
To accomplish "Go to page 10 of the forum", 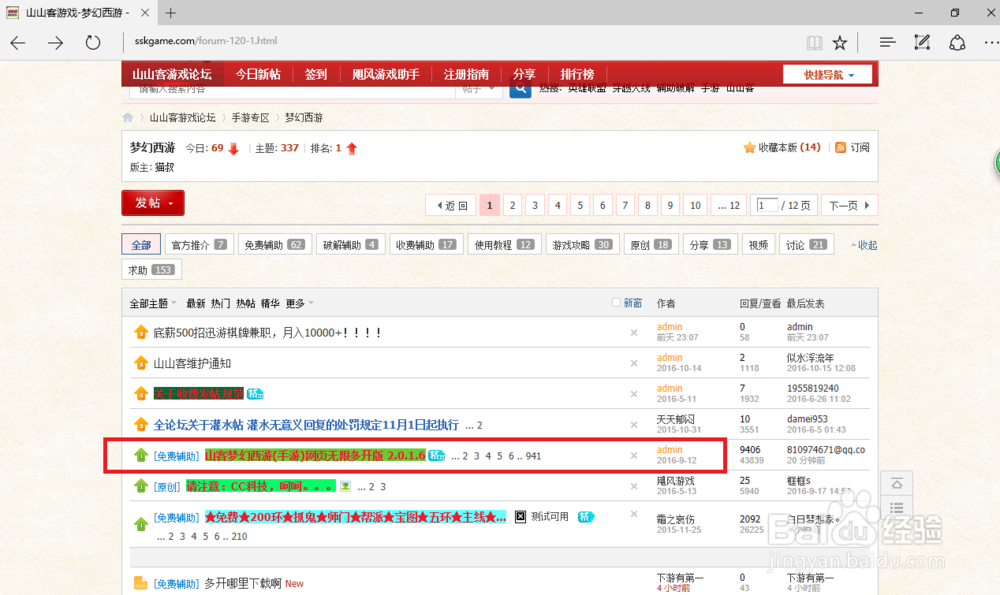I will click(695, 205).
